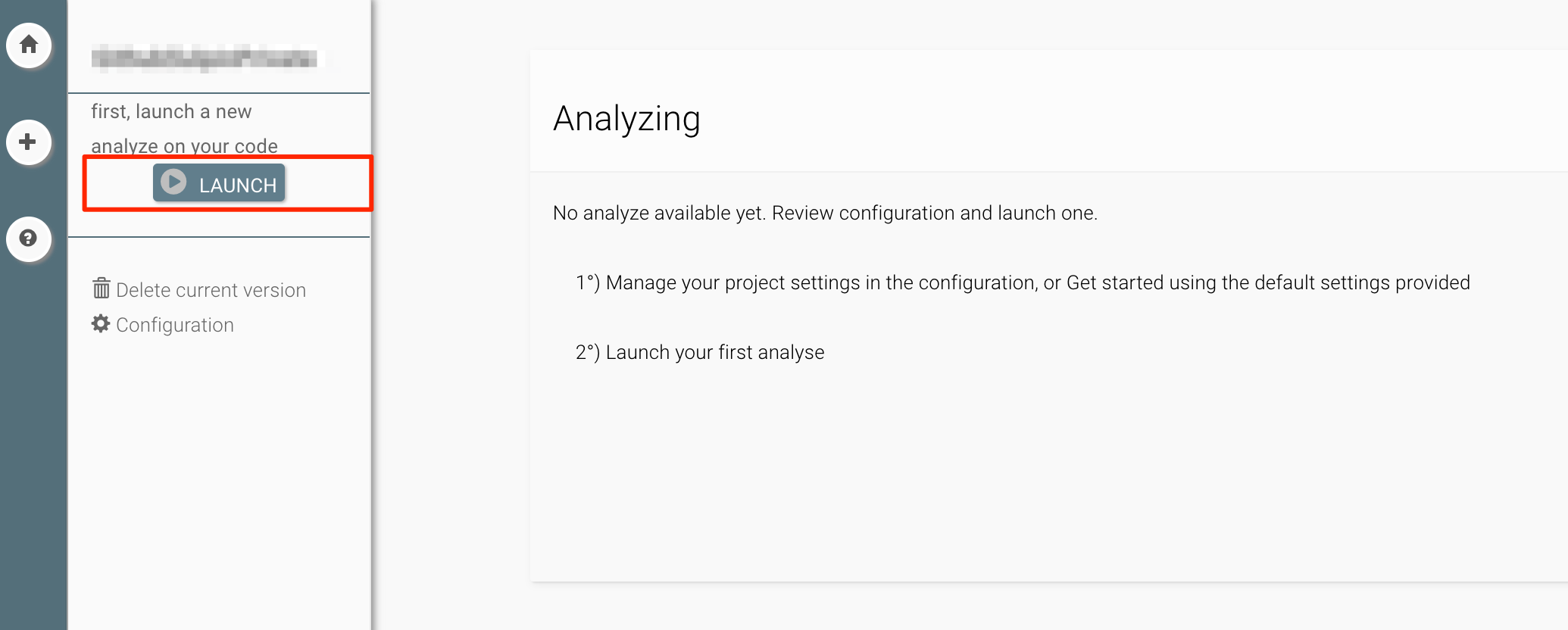Click the trash can icon
Viewport: 1568px width, 630px height.
point(101,288)
